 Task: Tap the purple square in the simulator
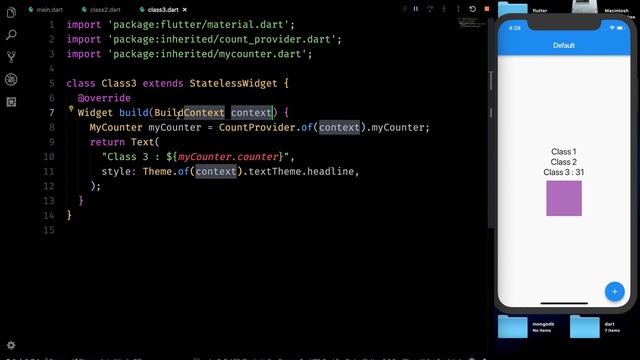coord(564,198)
